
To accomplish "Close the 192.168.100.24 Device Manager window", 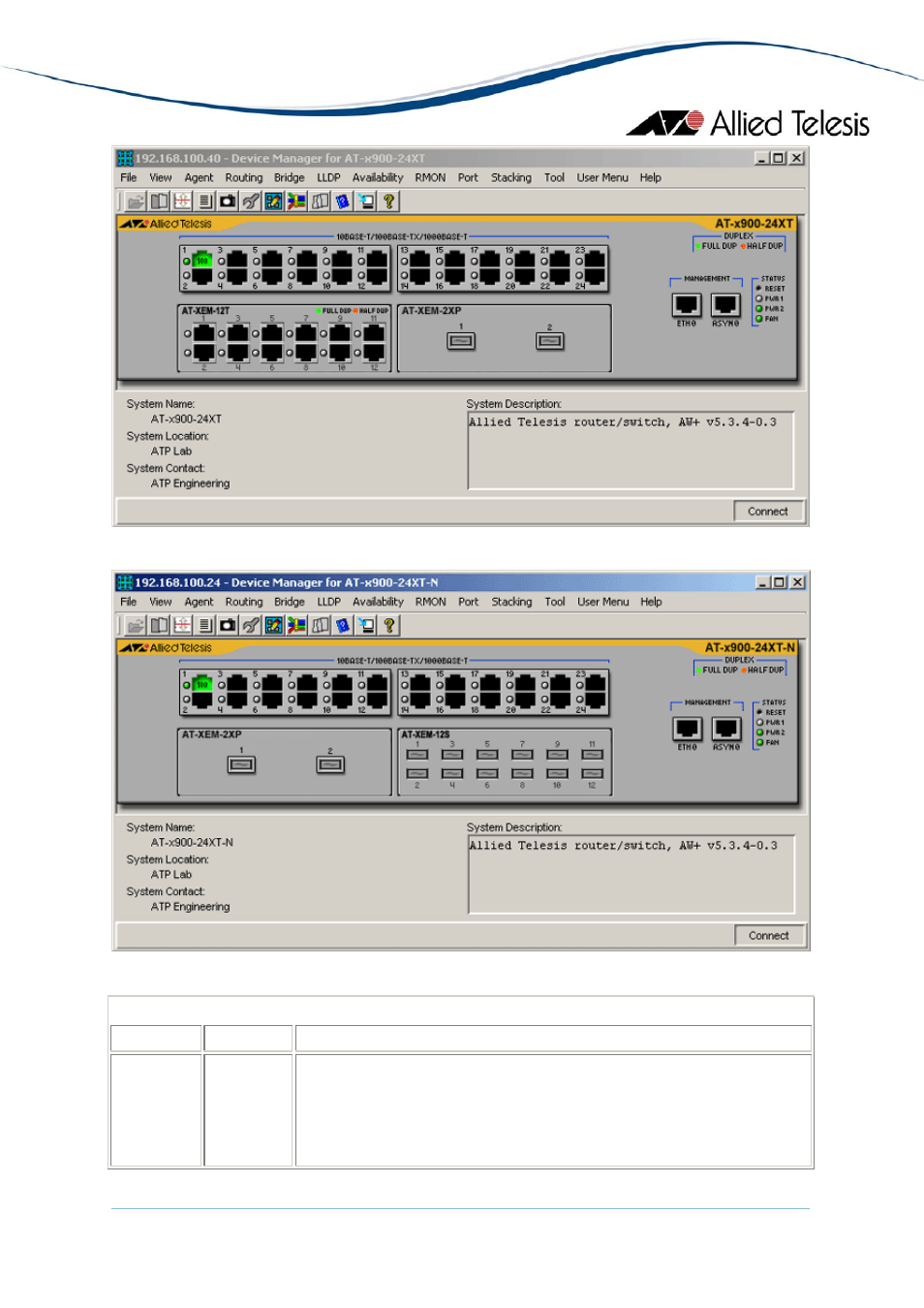I will tap(798, 582).
